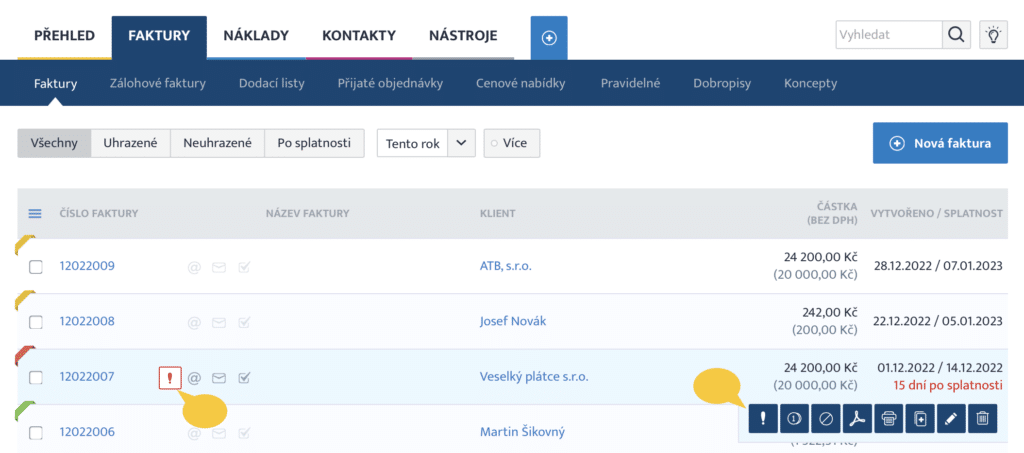The height and width of the screenshot is (453, 1024).
Task: Click the PDF export icon in row actions
Action: [x=856, y=421]
